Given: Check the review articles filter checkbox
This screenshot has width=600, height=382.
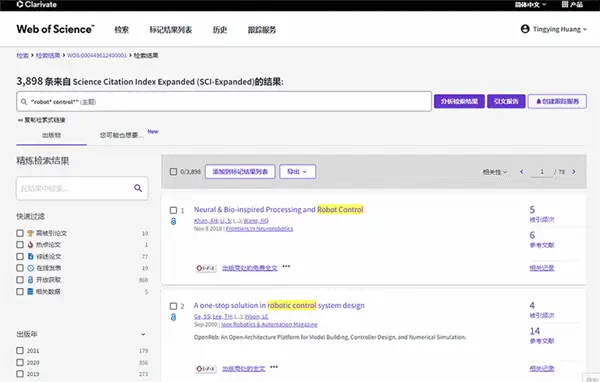Looking at the screenshot, I should coord(20,256).
